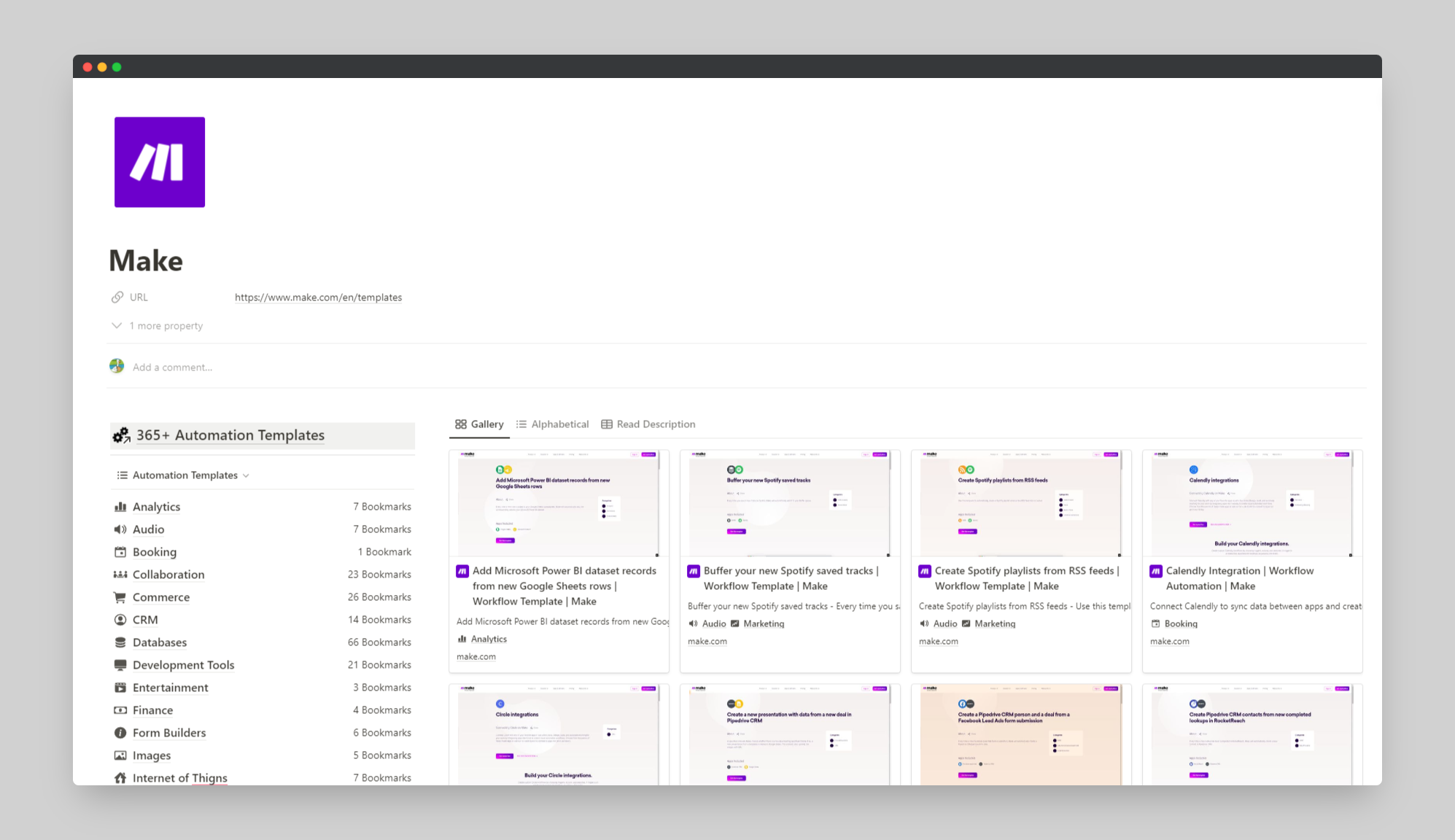Screen dimensions: 1455x840
Task: Open the Create Spotify playlists from RSS thumbnail
Action: coord(1021,504)
